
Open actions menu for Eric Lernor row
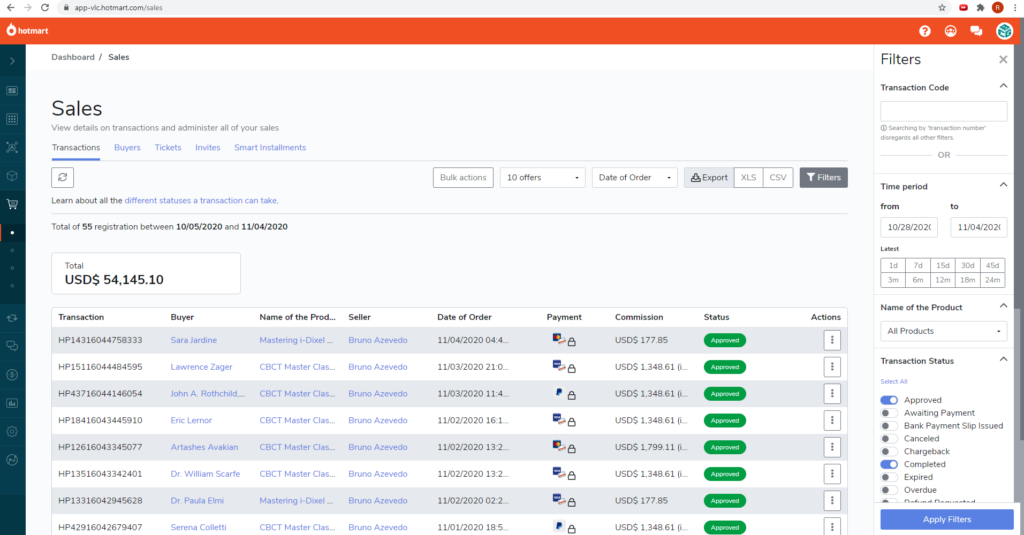(x=832, y=420)
